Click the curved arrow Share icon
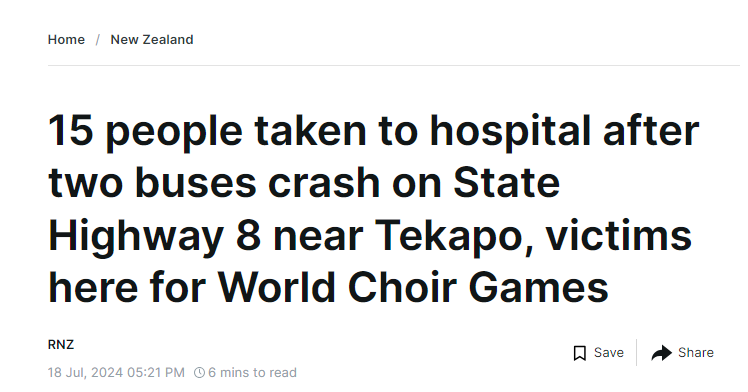 [x=662, y=353]
